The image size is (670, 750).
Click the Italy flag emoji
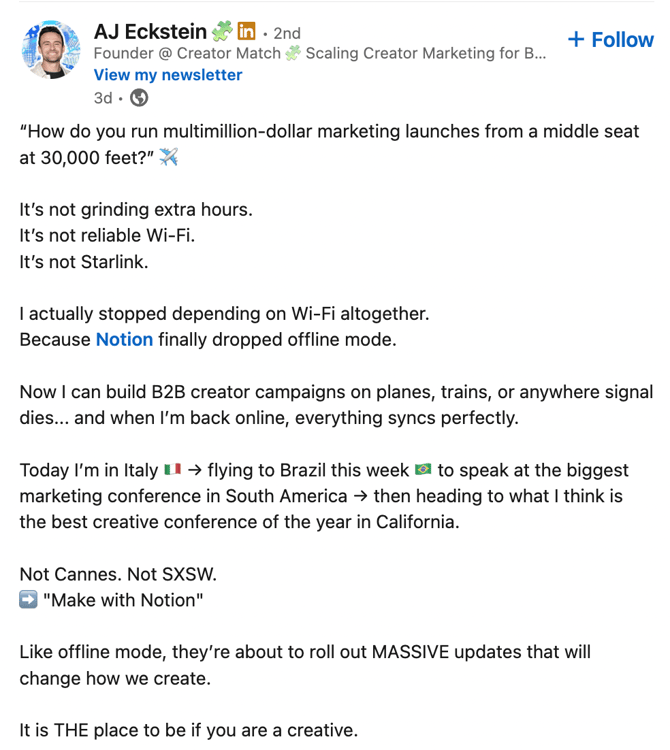click(x=172, y=469)
